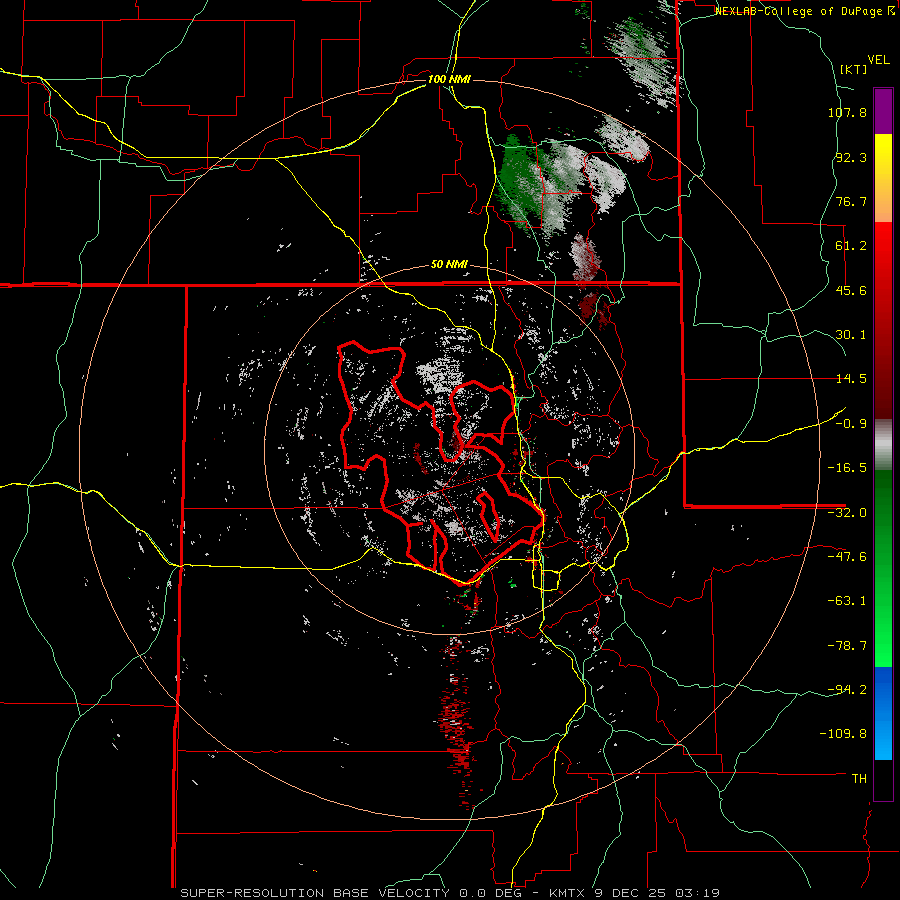The image size is (900, 900).
Task: Select the 30.1 legend value
Action: click(x=851, y=335)
